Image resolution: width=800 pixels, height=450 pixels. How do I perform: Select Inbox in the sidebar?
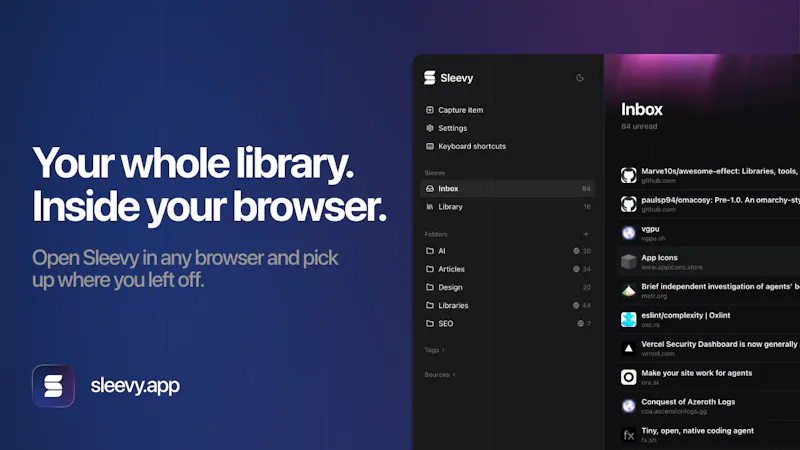507,189
